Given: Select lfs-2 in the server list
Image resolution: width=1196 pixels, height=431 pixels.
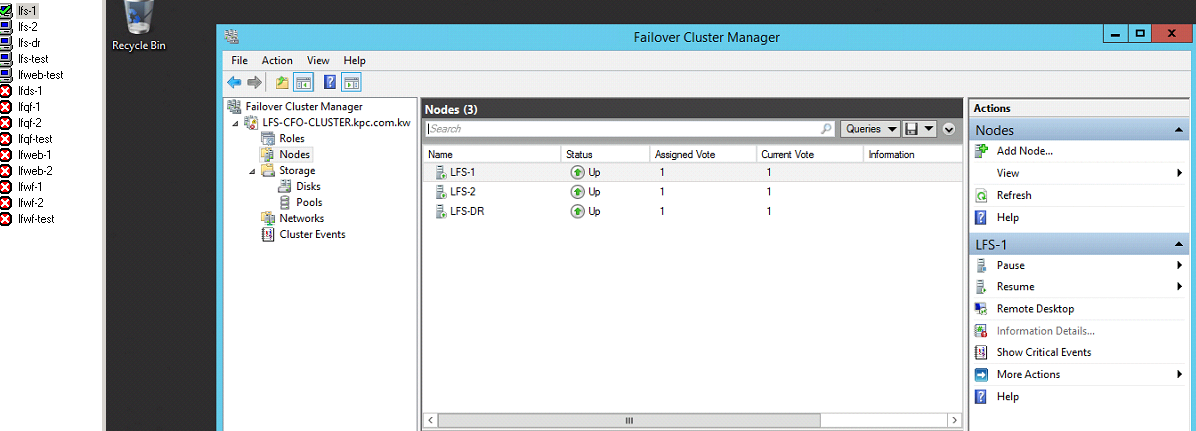Looking at the screenshot, I should click(27, 27).
